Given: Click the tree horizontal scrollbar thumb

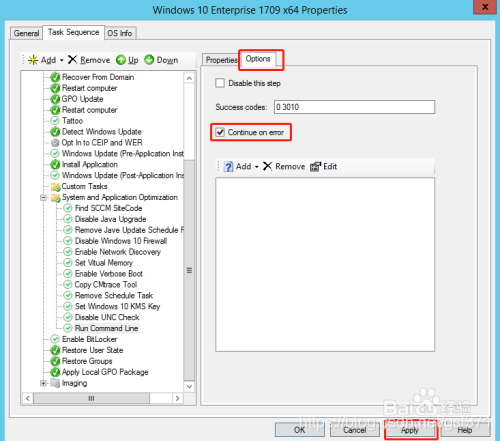Looking at the screenshot, I should [x=91, y=398].
